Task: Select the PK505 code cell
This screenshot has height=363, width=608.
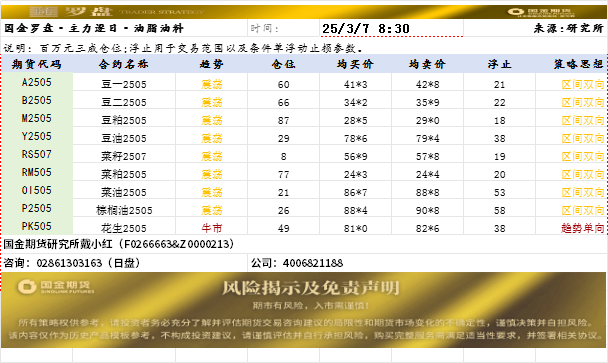Action: click(36, 226)
